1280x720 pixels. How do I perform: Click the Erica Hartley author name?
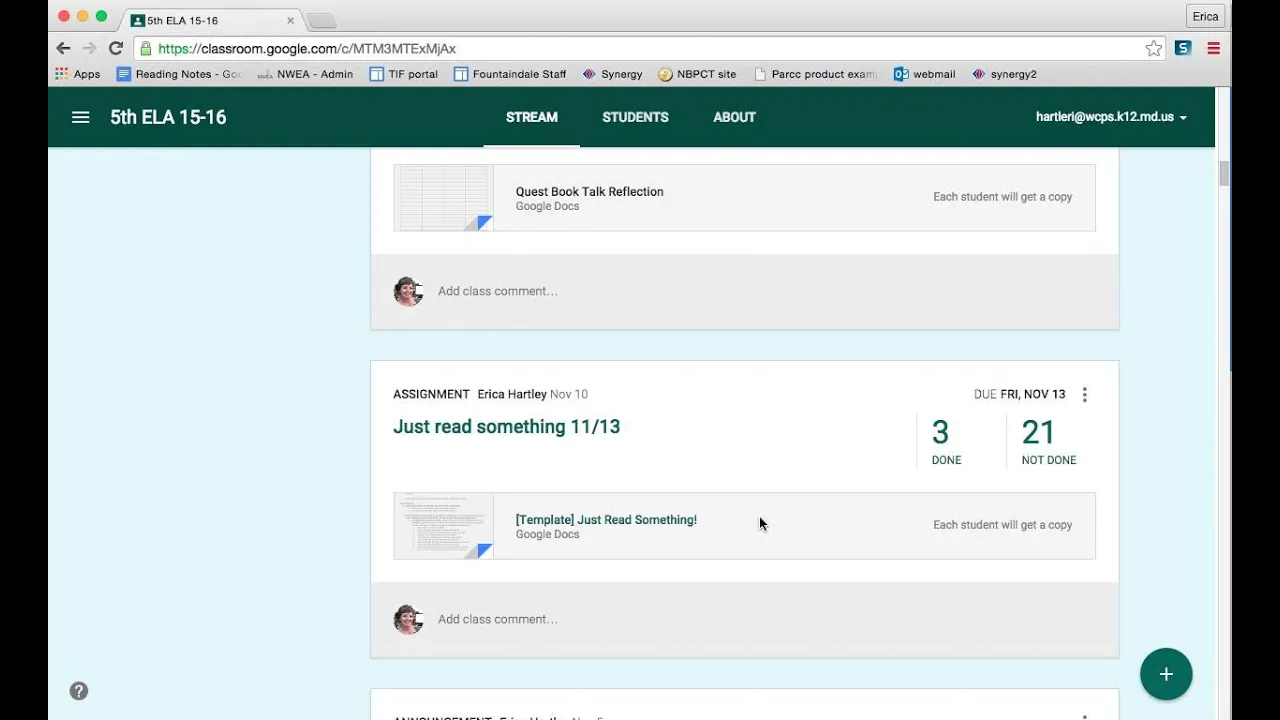click(512, 394)
